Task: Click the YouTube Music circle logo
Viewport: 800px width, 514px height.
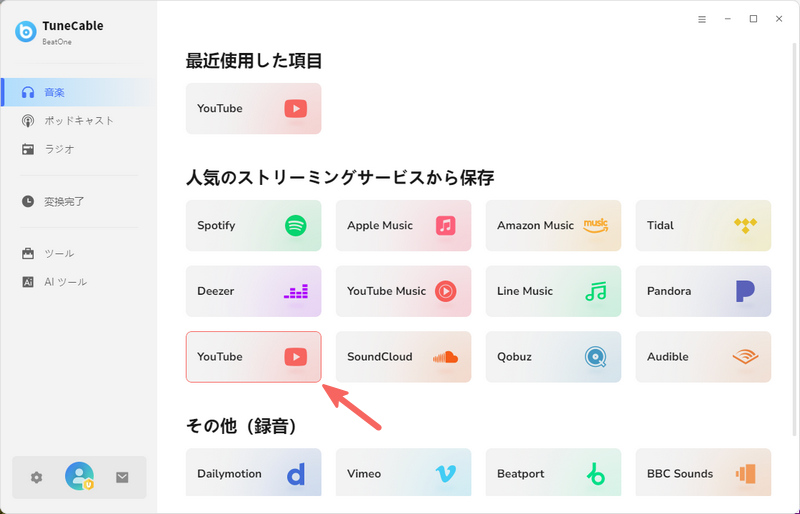Action: [445, 291]
